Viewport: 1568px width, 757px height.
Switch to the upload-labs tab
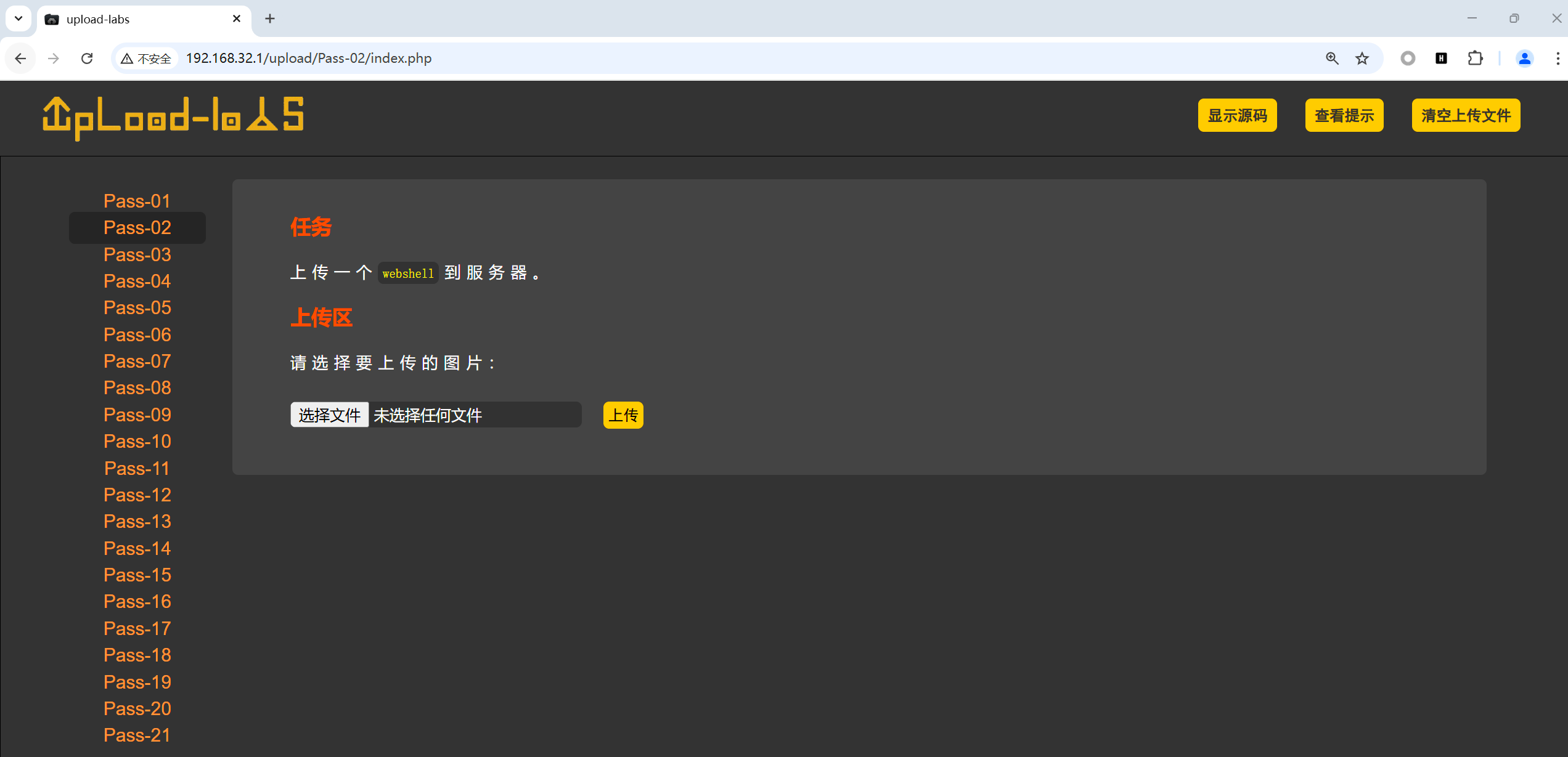(x=136, y=19)
